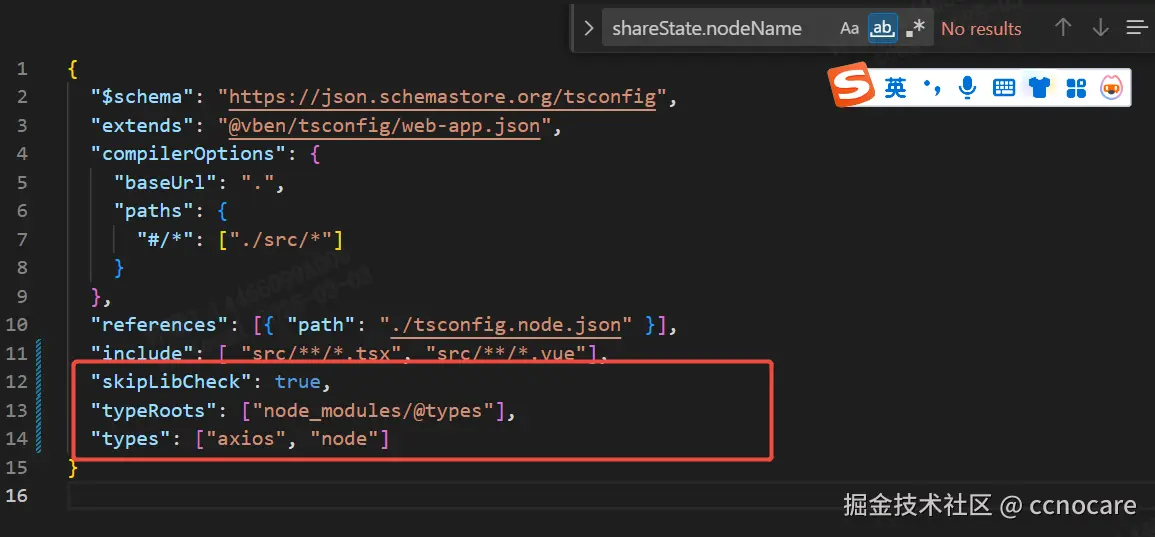This screenshot has height=537, width=1155.
Task: Click the "references" key
Action: click(x=159, y=325)
